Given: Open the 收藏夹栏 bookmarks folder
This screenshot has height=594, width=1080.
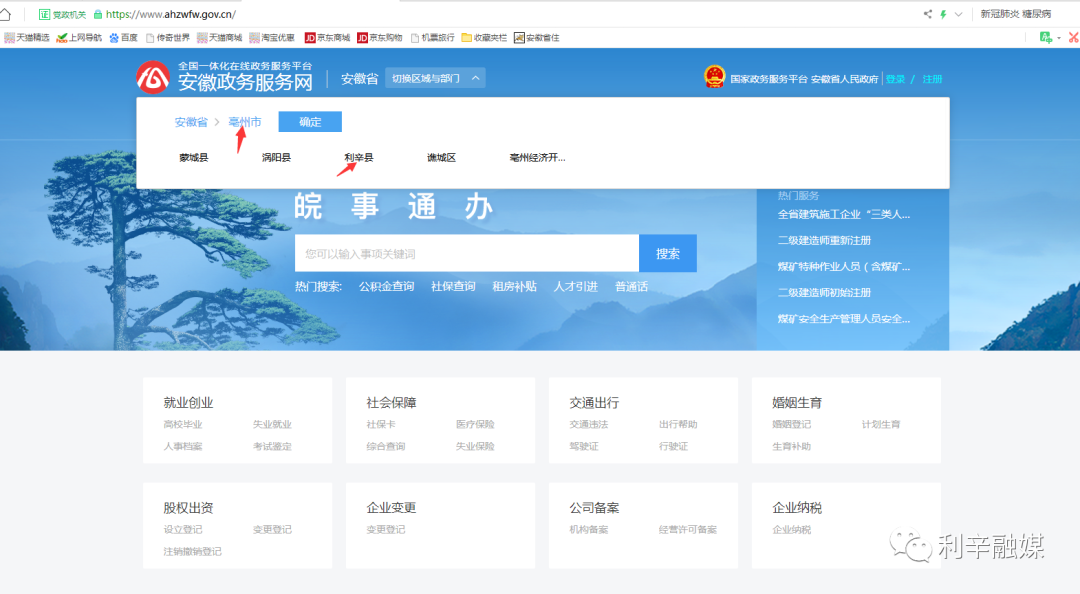Looking at the screenshot, I should [x=484, y=38].
